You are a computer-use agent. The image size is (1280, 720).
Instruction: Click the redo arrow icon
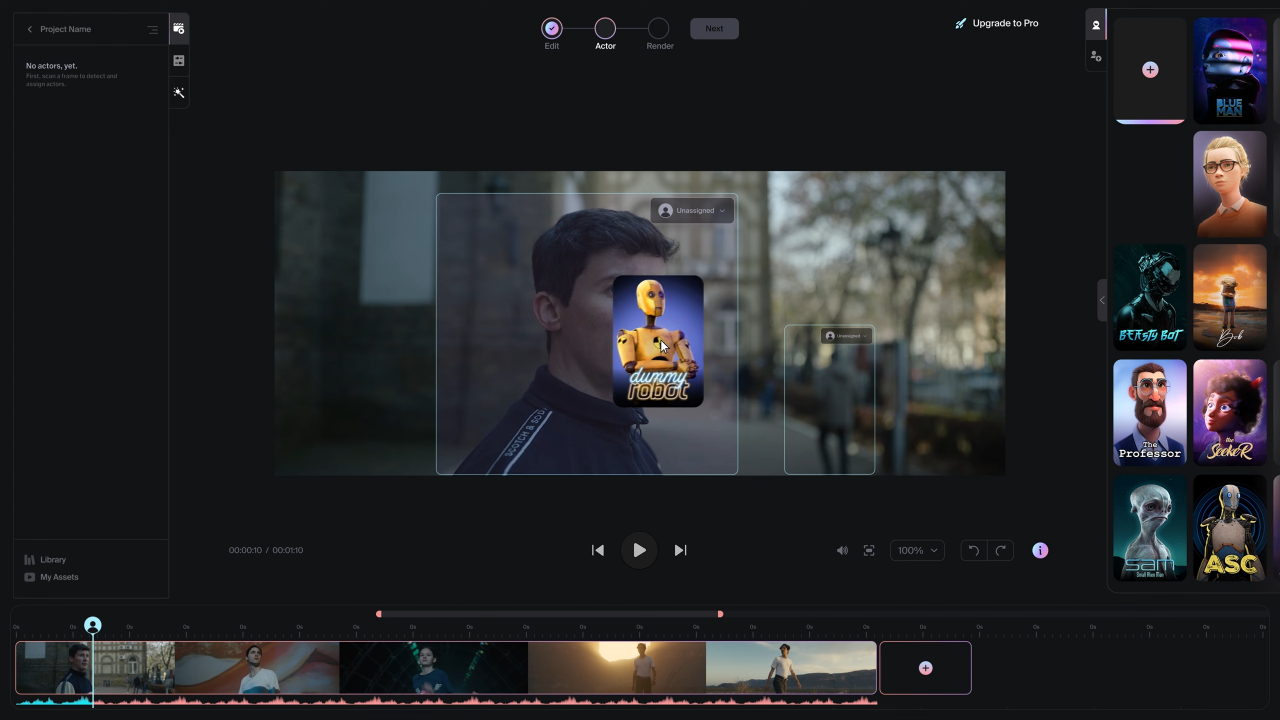(1000, 550)
